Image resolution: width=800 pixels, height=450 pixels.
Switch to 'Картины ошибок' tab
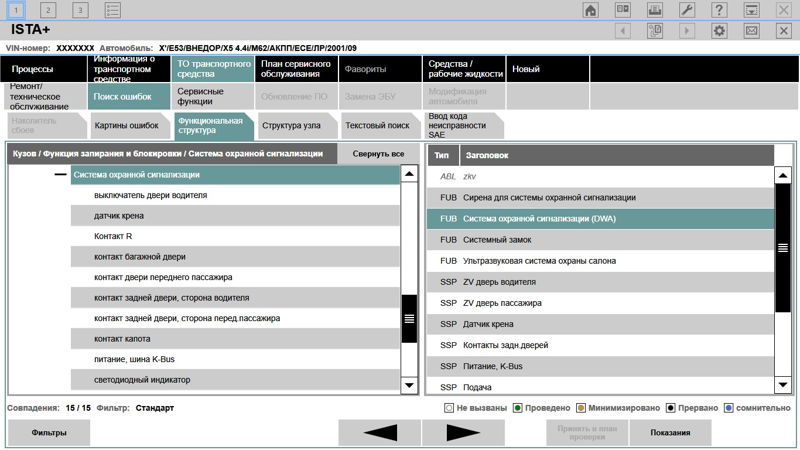tap(126, 126)
